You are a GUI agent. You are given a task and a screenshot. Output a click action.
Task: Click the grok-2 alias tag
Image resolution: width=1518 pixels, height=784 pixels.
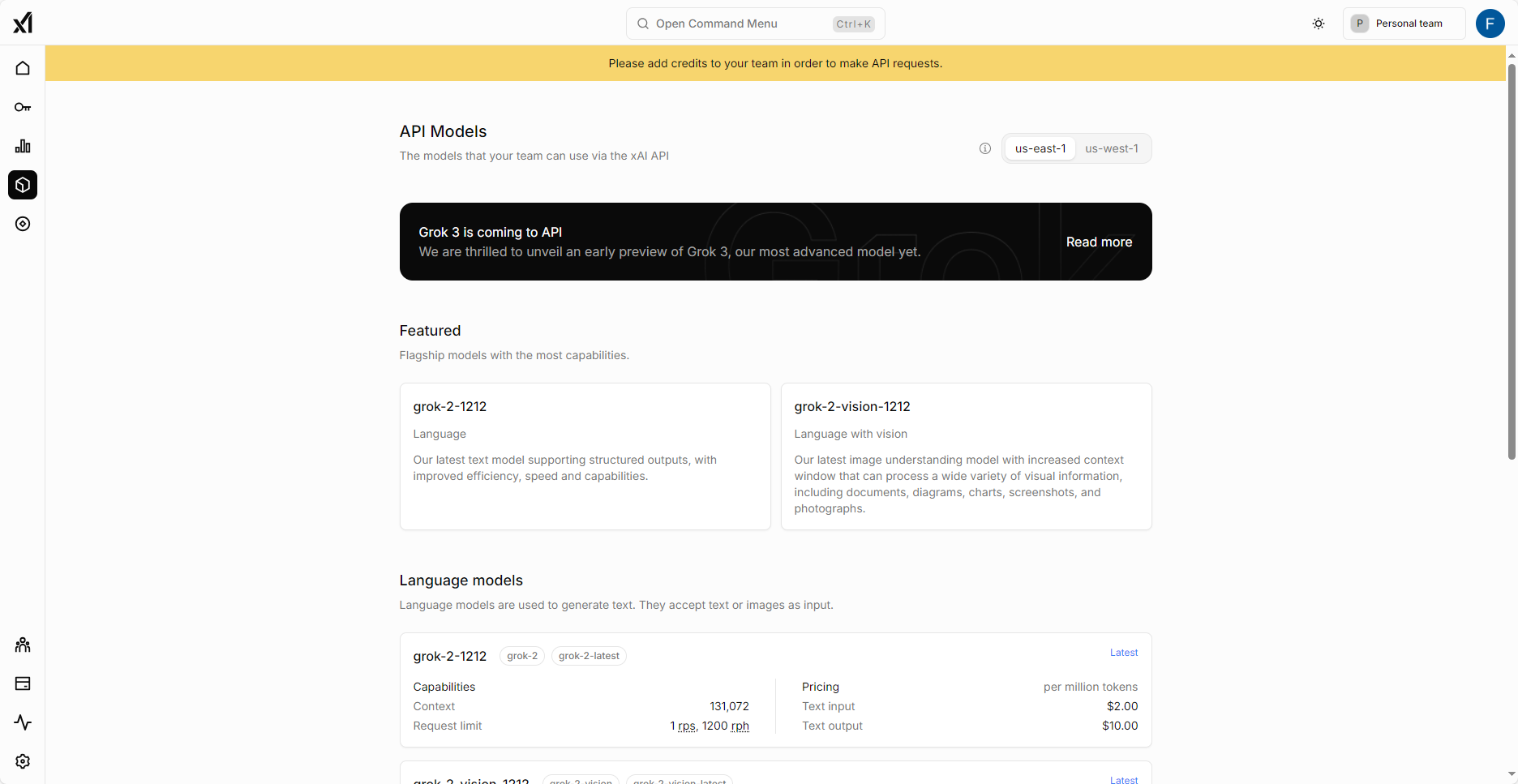pyautogui.click(x=522, y=656)
